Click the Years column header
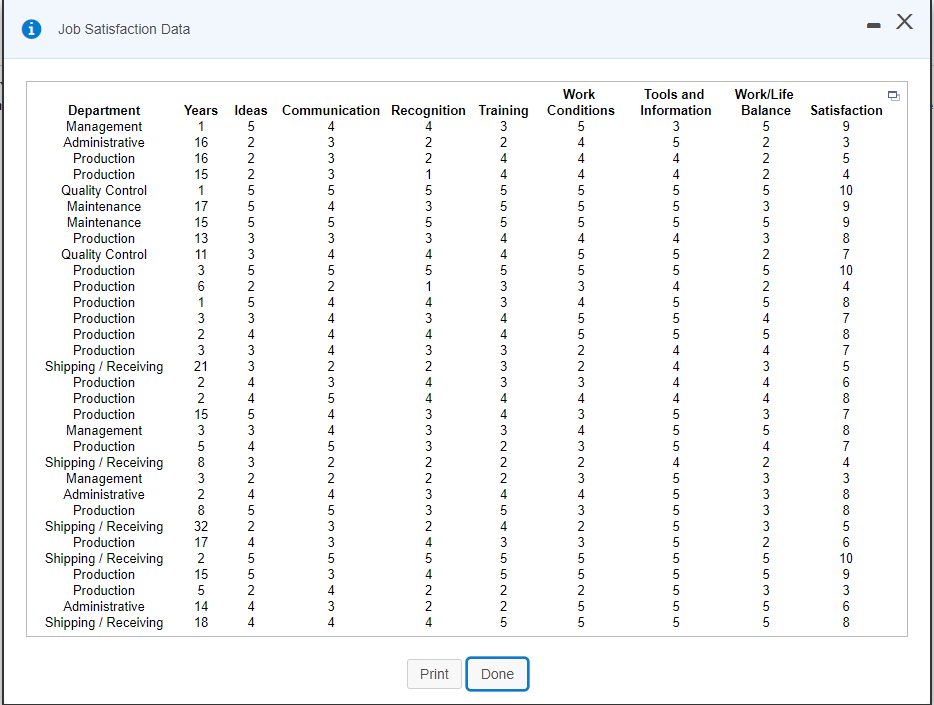 [x=200, y=110]
